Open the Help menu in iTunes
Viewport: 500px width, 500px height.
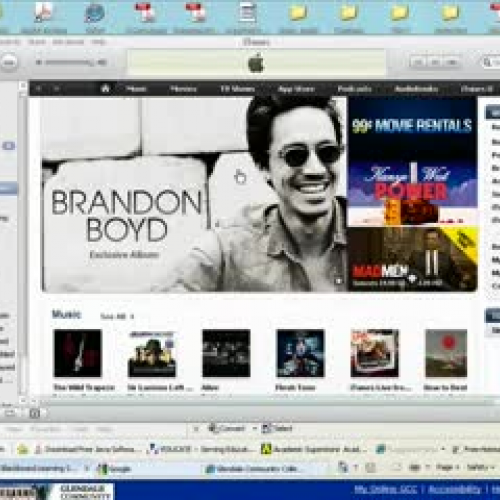(x=98, y=42)
